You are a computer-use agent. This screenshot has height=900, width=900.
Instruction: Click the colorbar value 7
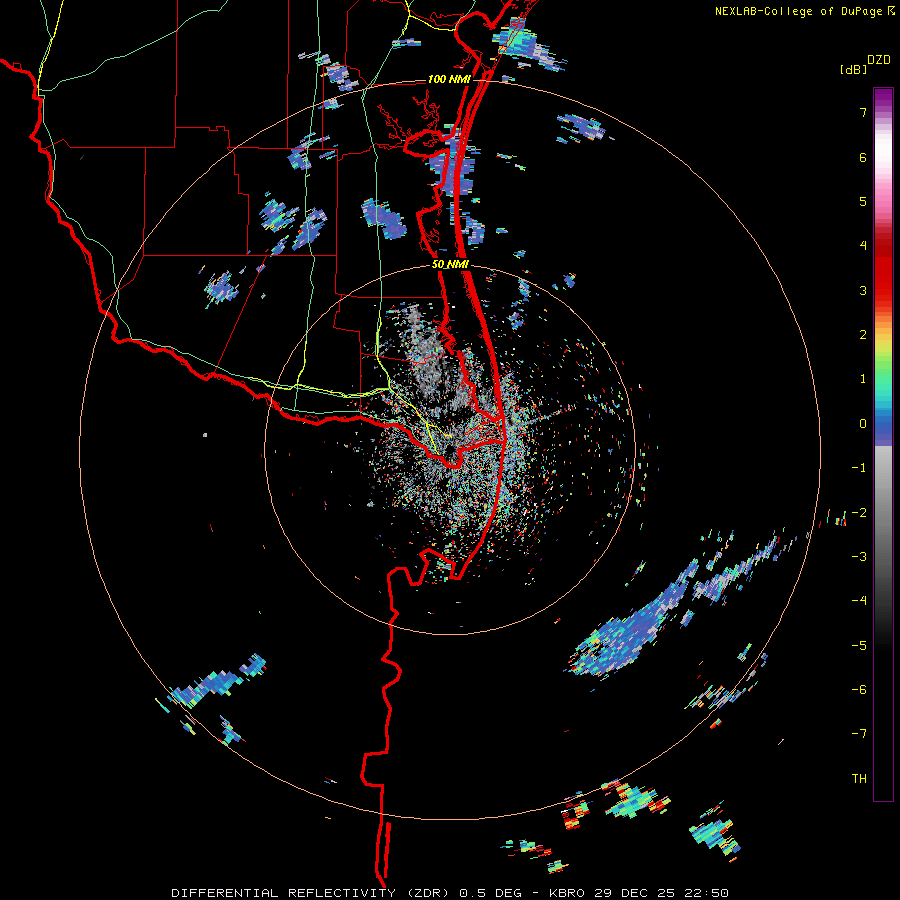tap(863, 112)
